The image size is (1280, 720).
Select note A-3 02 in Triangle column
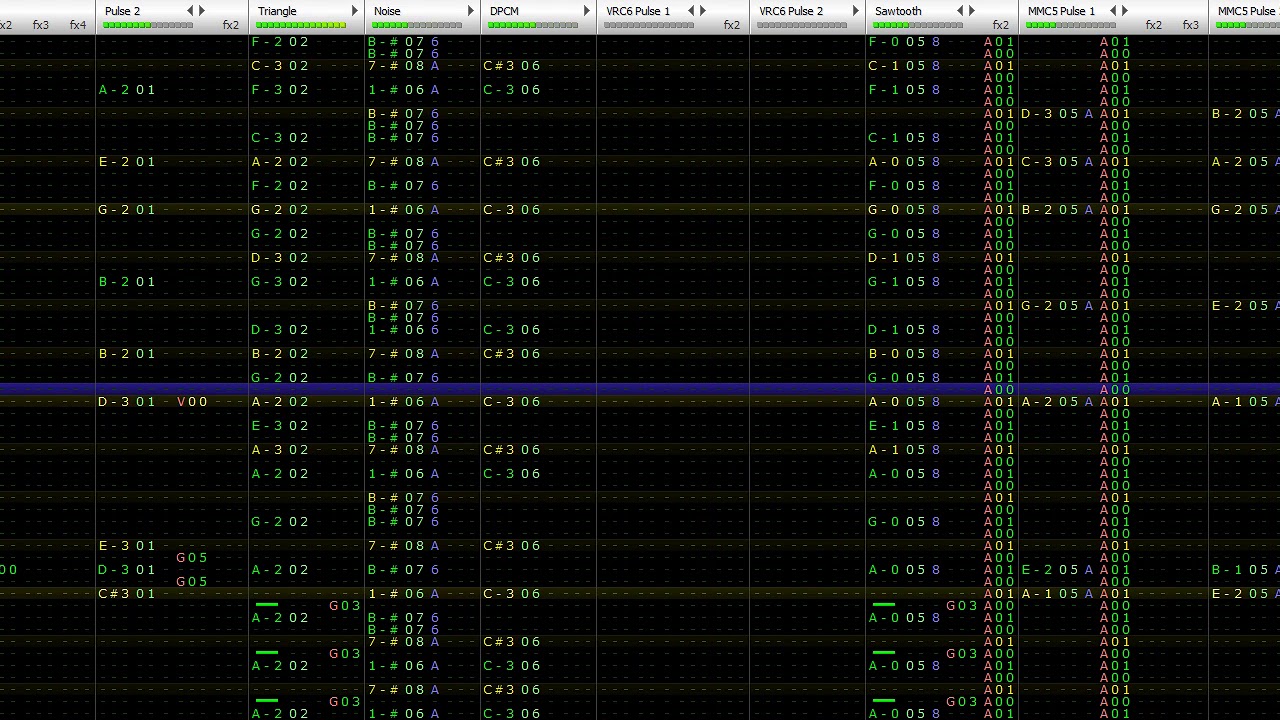(280, 450)
